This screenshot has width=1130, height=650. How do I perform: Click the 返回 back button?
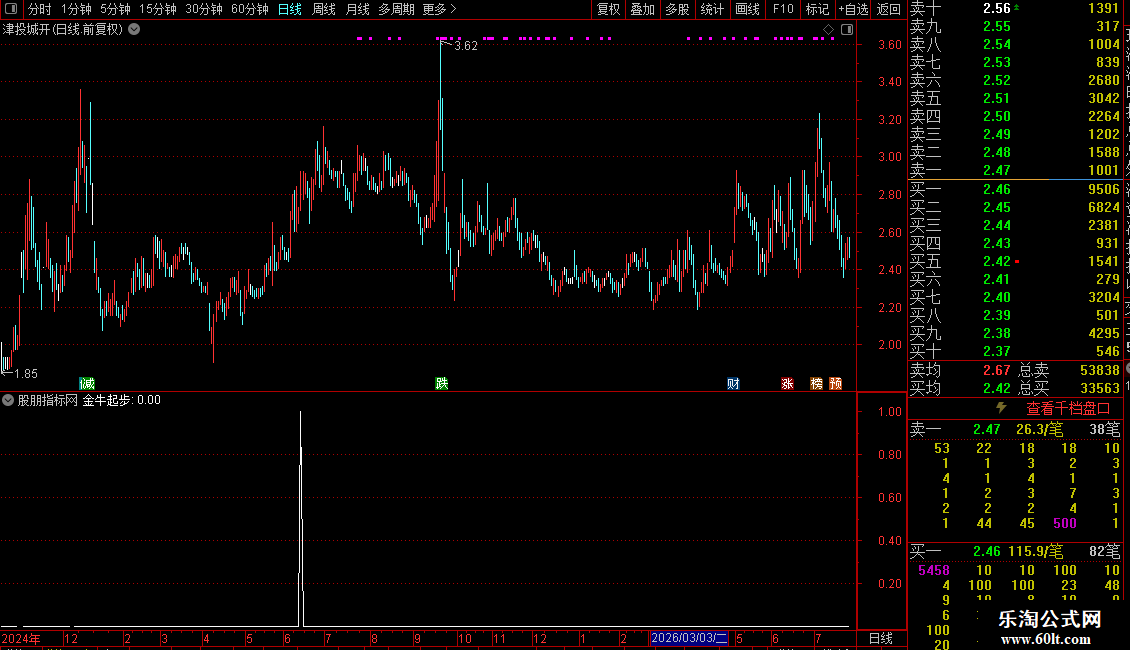coord(889,9)
